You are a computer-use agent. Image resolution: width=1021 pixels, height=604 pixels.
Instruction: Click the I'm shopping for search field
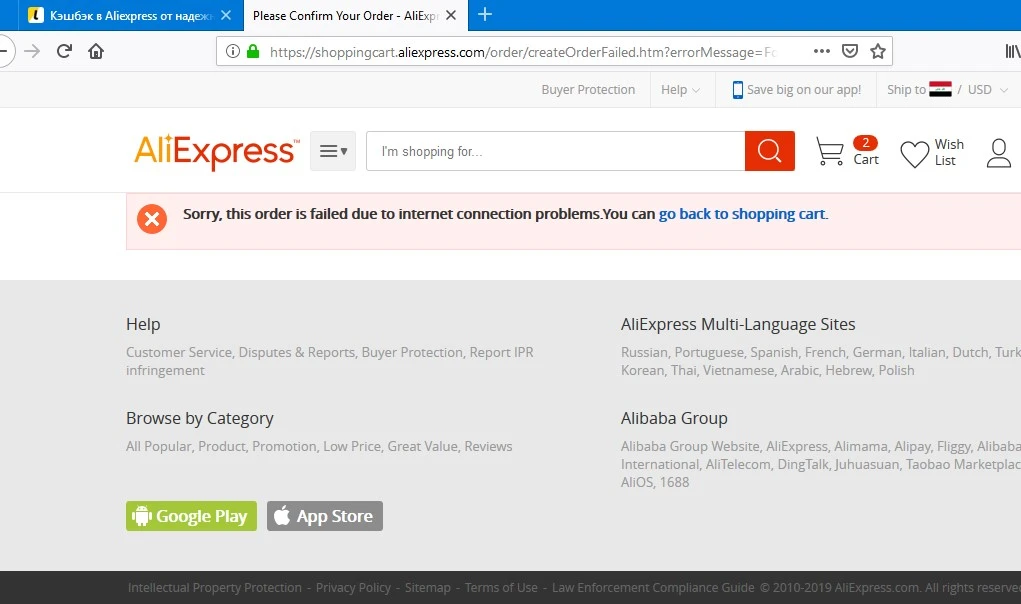tap(555, 151)
